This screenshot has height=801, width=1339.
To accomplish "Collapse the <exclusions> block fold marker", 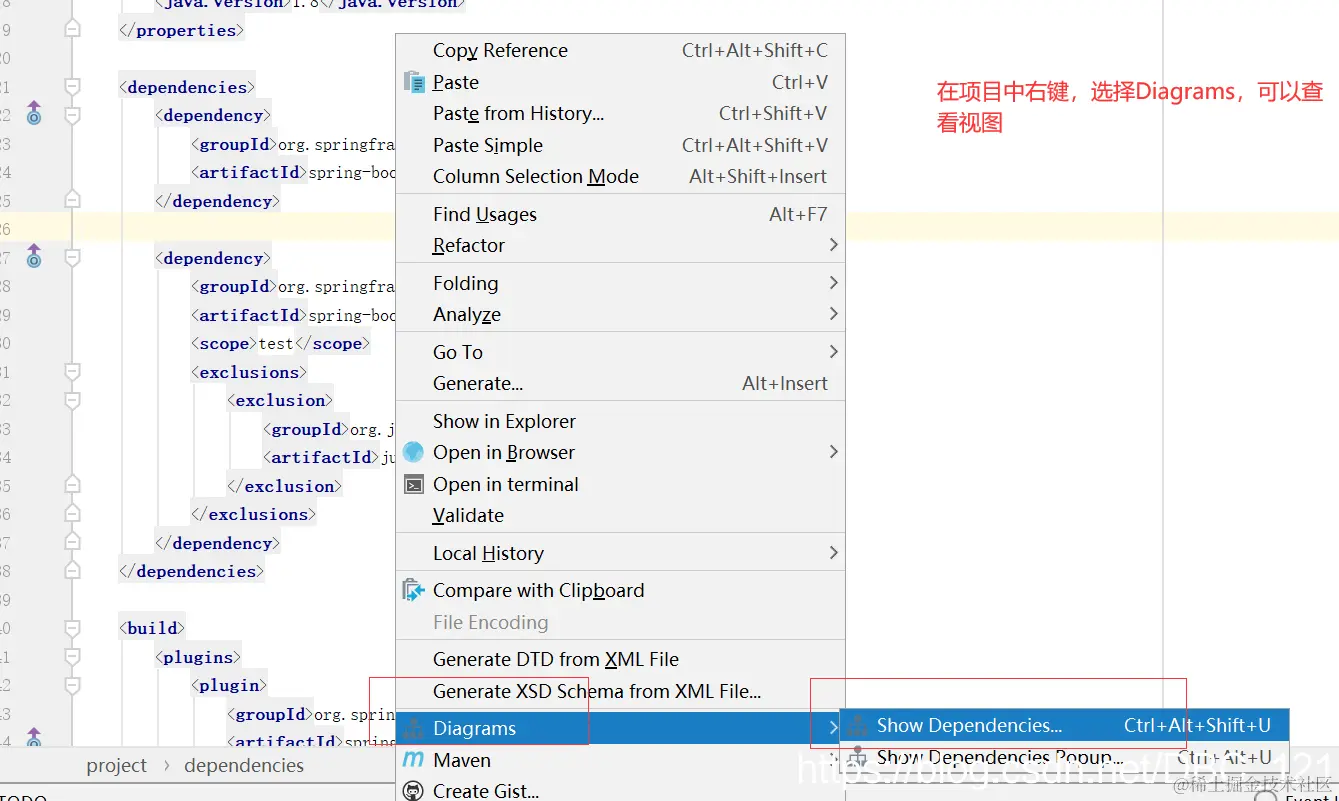I will point(71,372).
